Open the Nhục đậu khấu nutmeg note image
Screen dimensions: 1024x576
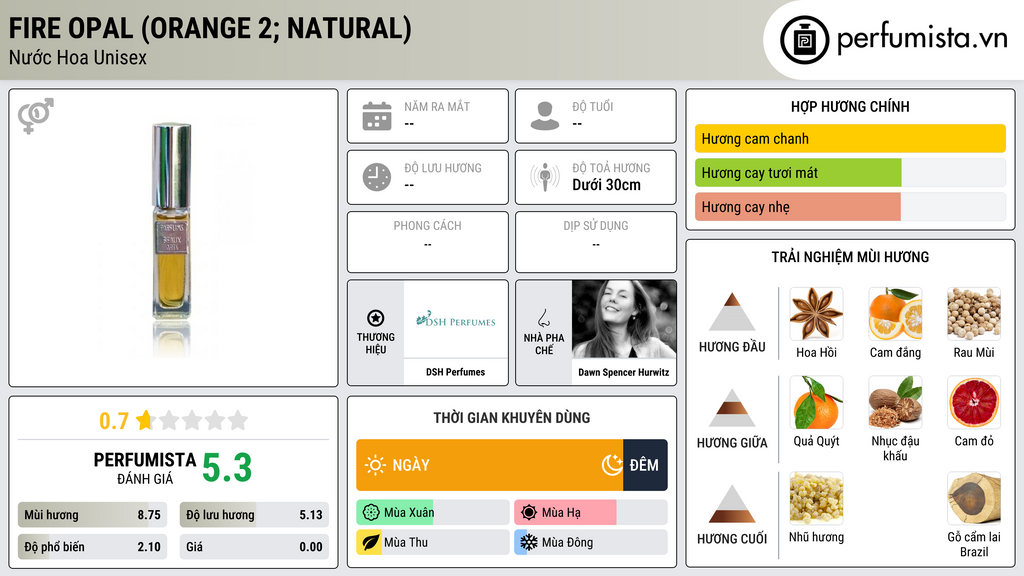point(895,403)
